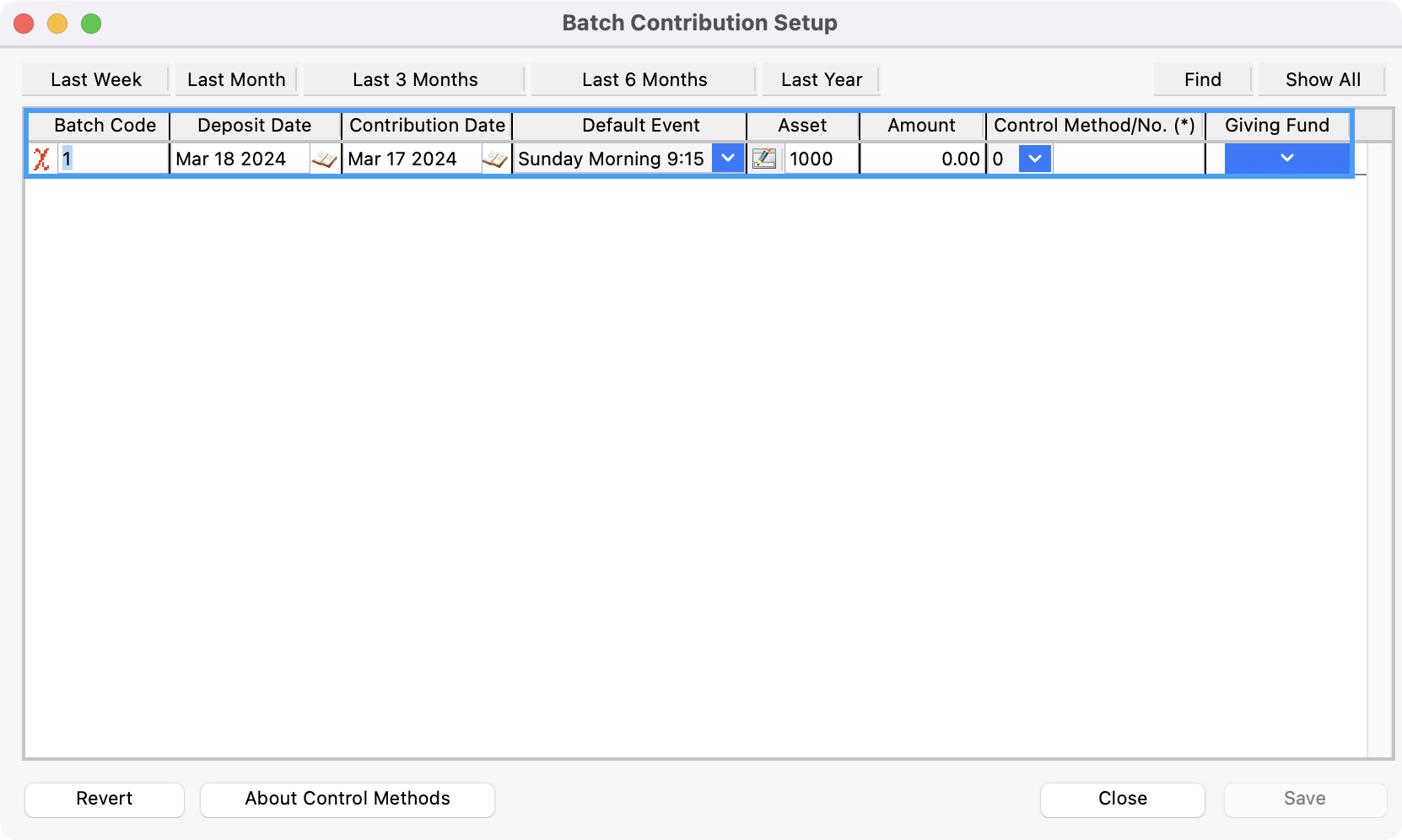This screenshot has height=840, width=1402.
Task: Revert unsaved batch changes
Action: point(104,800)
